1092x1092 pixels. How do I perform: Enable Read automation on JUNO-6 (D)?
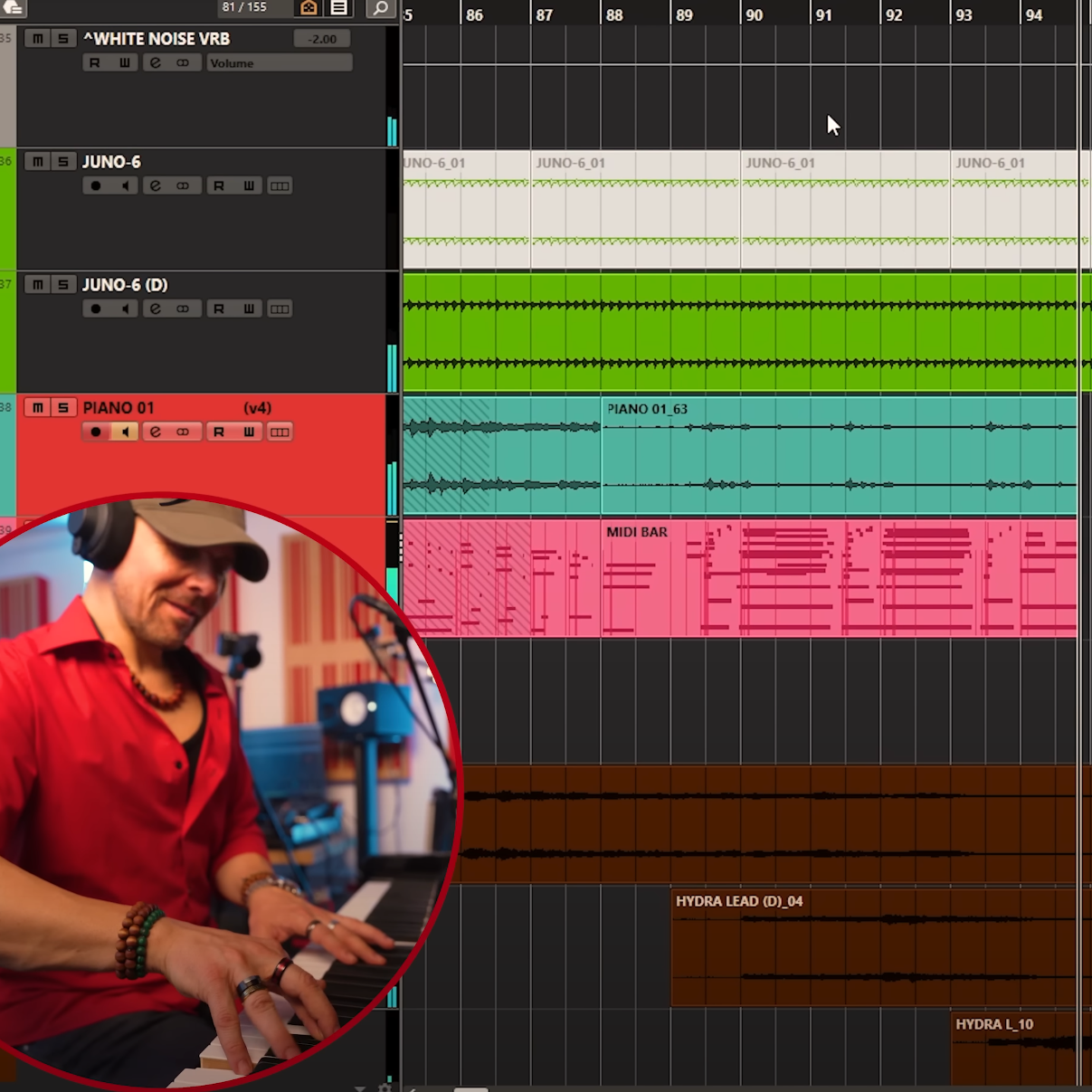(x=218, y=309)
